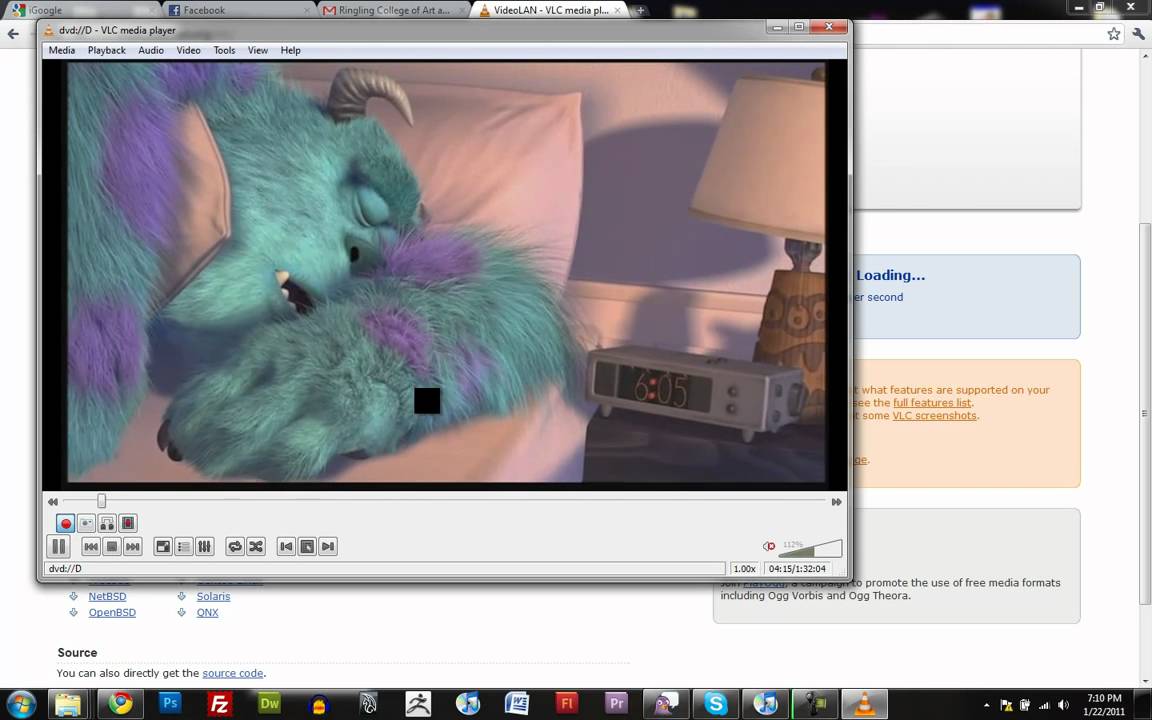Toggle shuffle random playback

tap(256, 546)
